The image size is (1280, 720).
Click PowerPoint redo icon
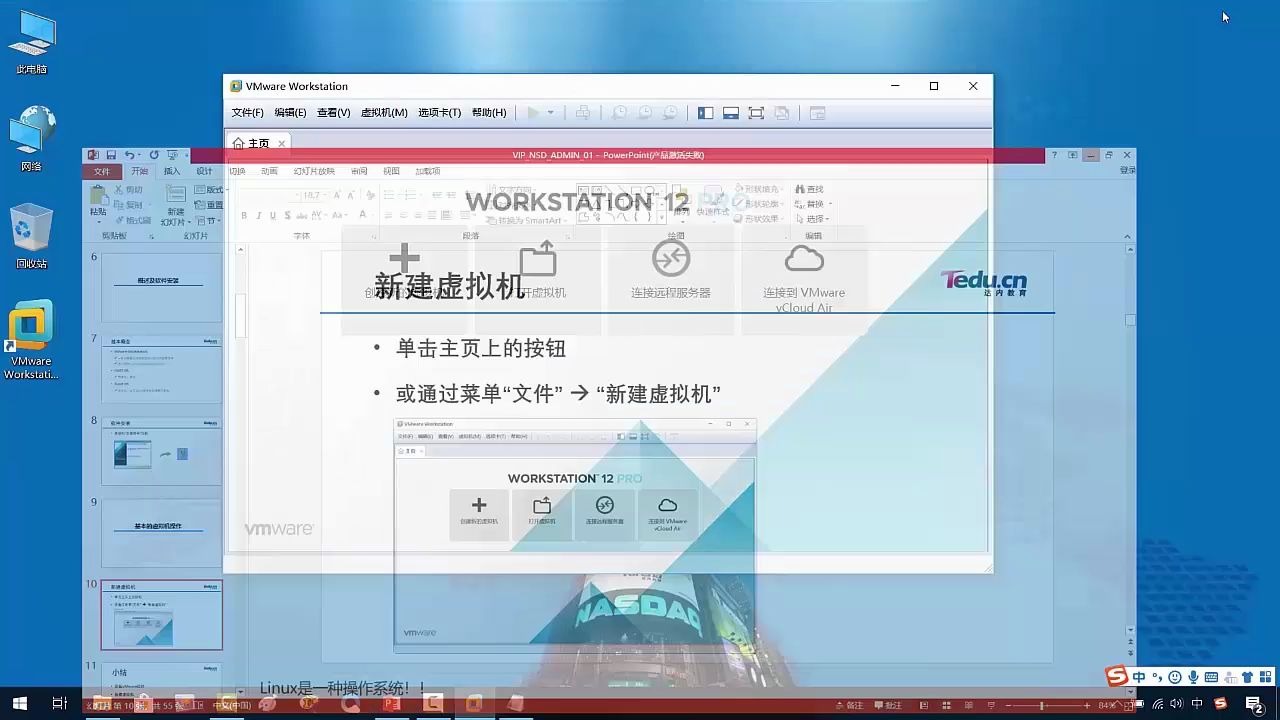(154, 155)
